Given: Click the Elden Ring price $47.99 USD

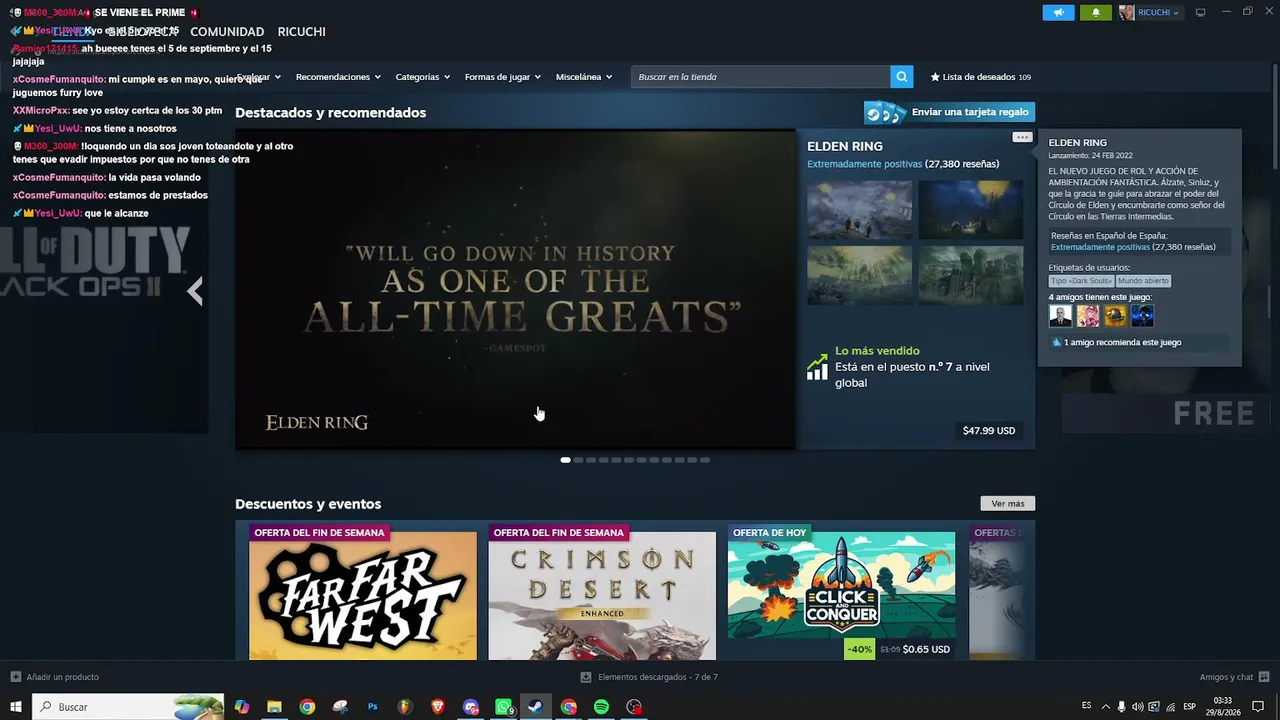Looking at the screenshot, I should pos(989,431).
